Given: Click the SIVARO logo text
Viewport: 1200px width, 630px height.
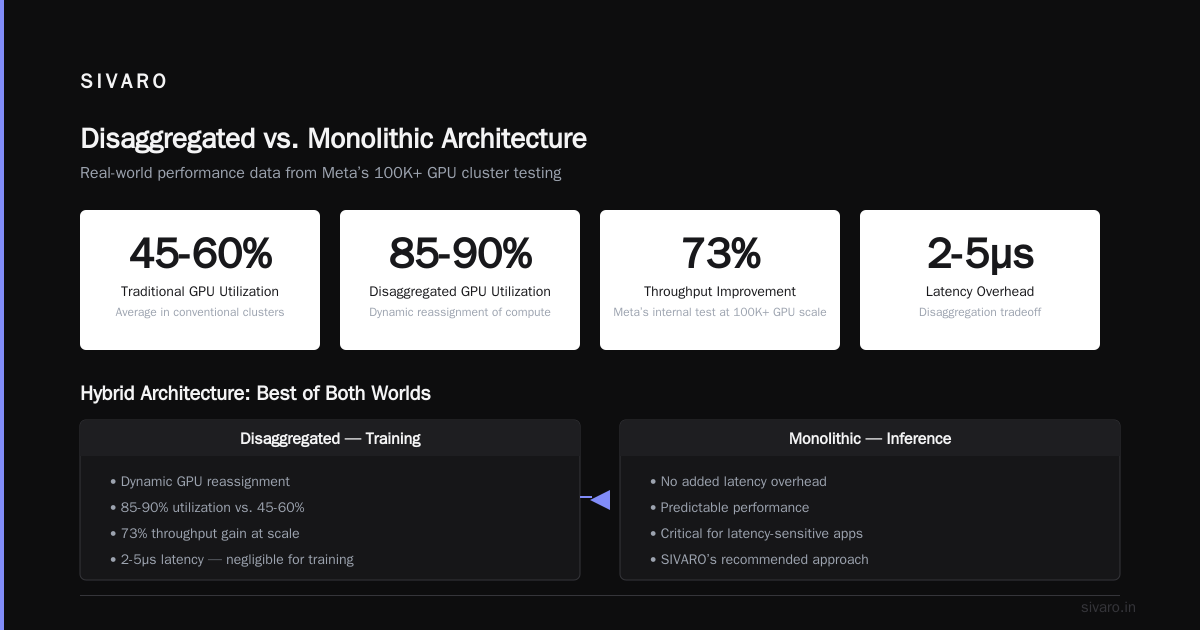Looking at the screenshot, I should (124, 82).
